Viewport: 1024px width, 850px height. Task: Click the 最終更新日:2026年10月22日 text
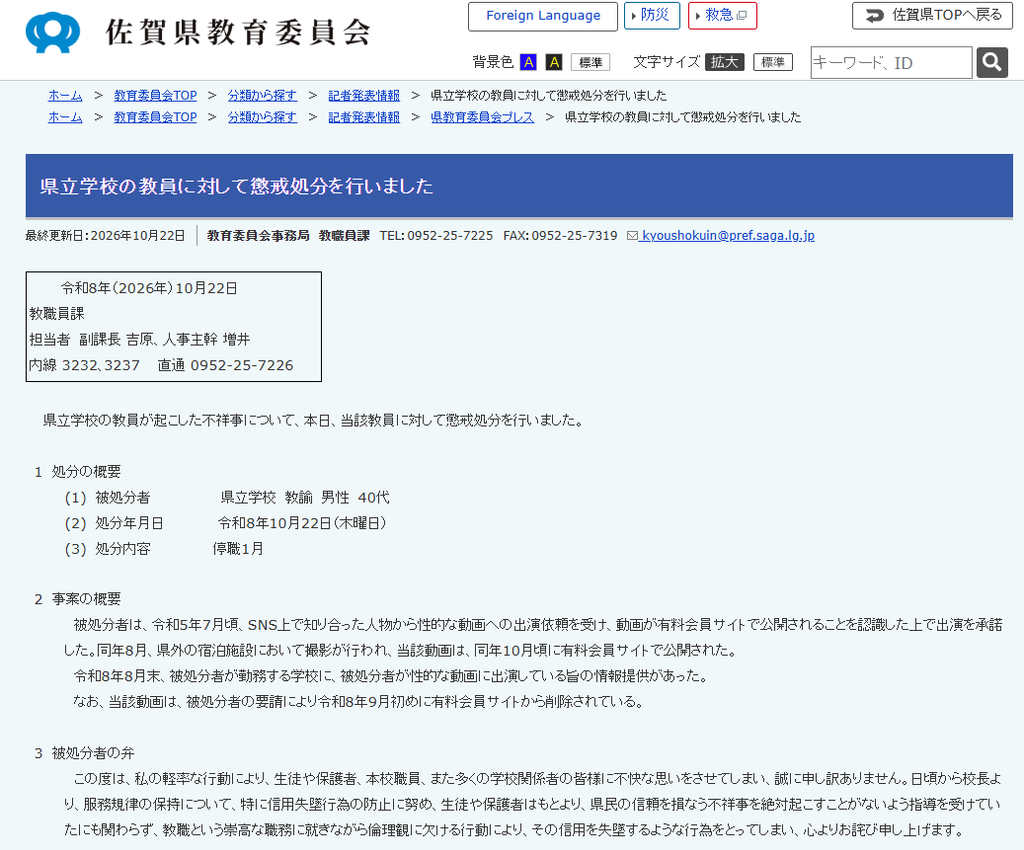(x=105, y=236)
